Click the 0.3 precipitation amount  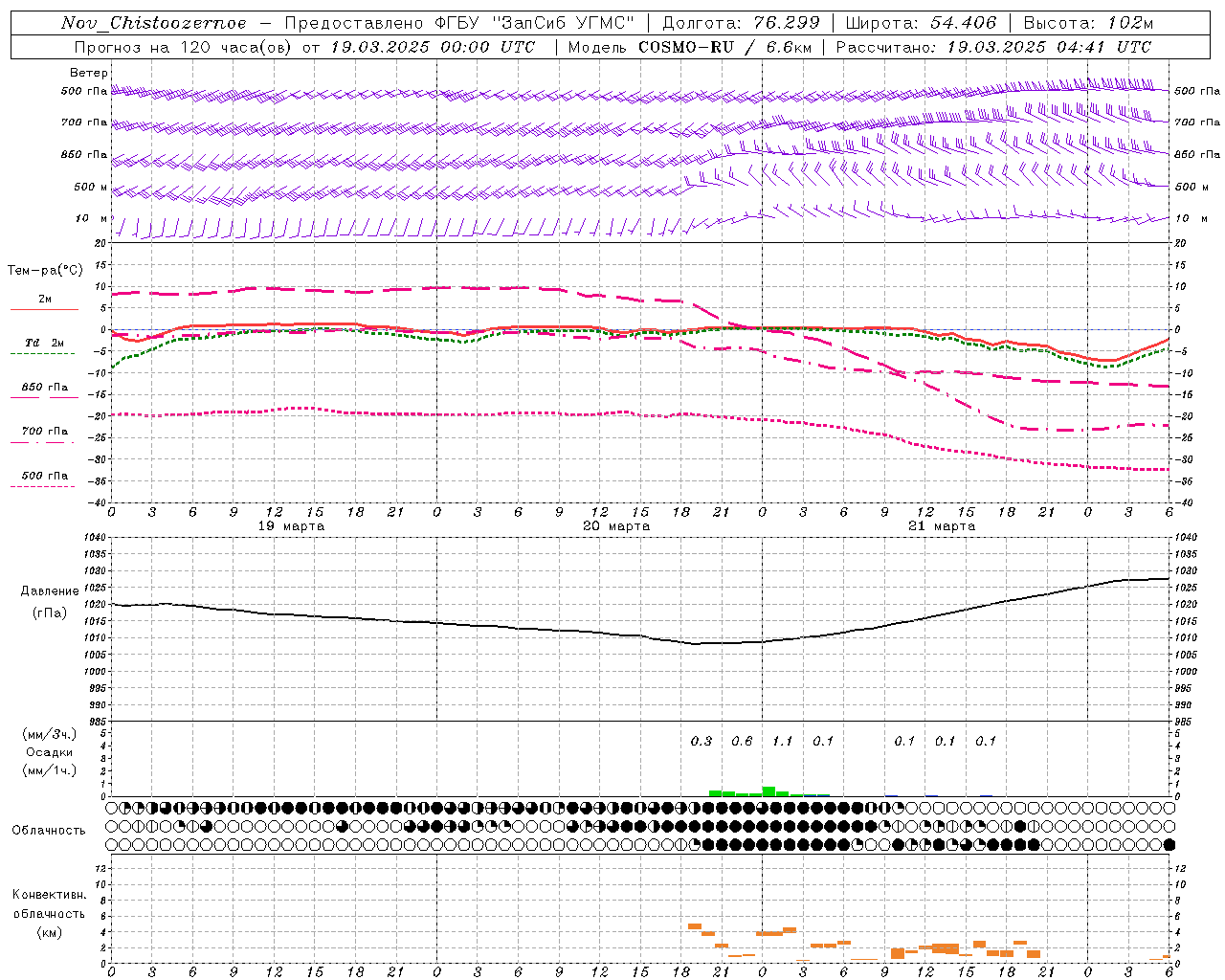click(x=702, y=741)
